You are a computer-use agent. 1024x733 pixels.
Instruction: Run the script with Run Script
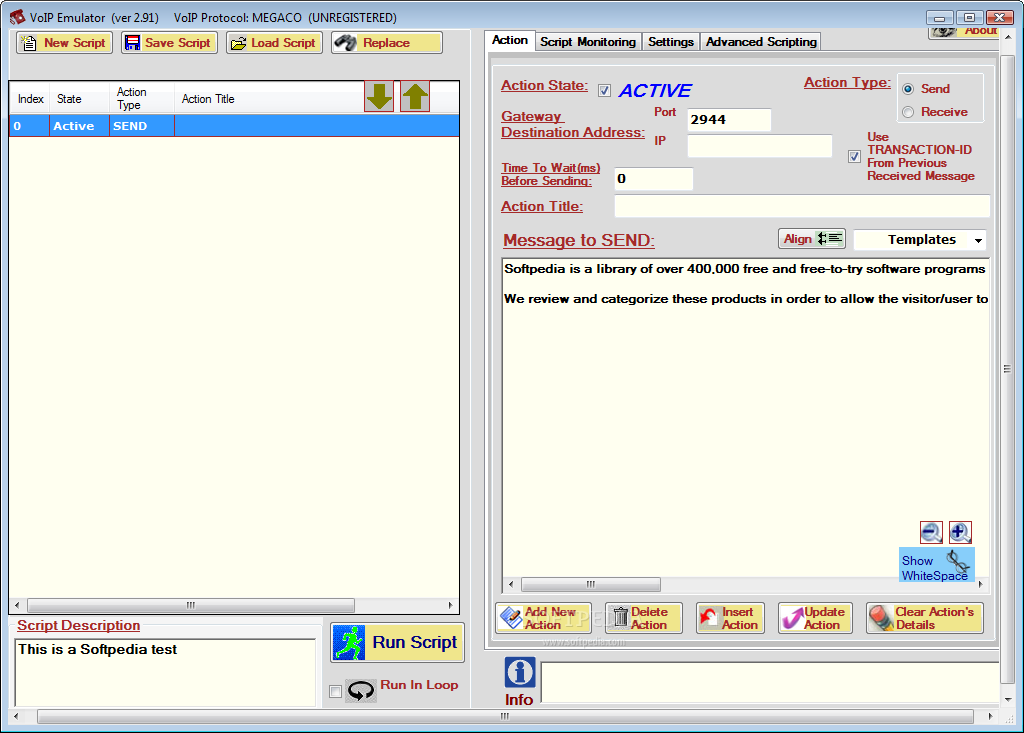click(x=397, y=642)
